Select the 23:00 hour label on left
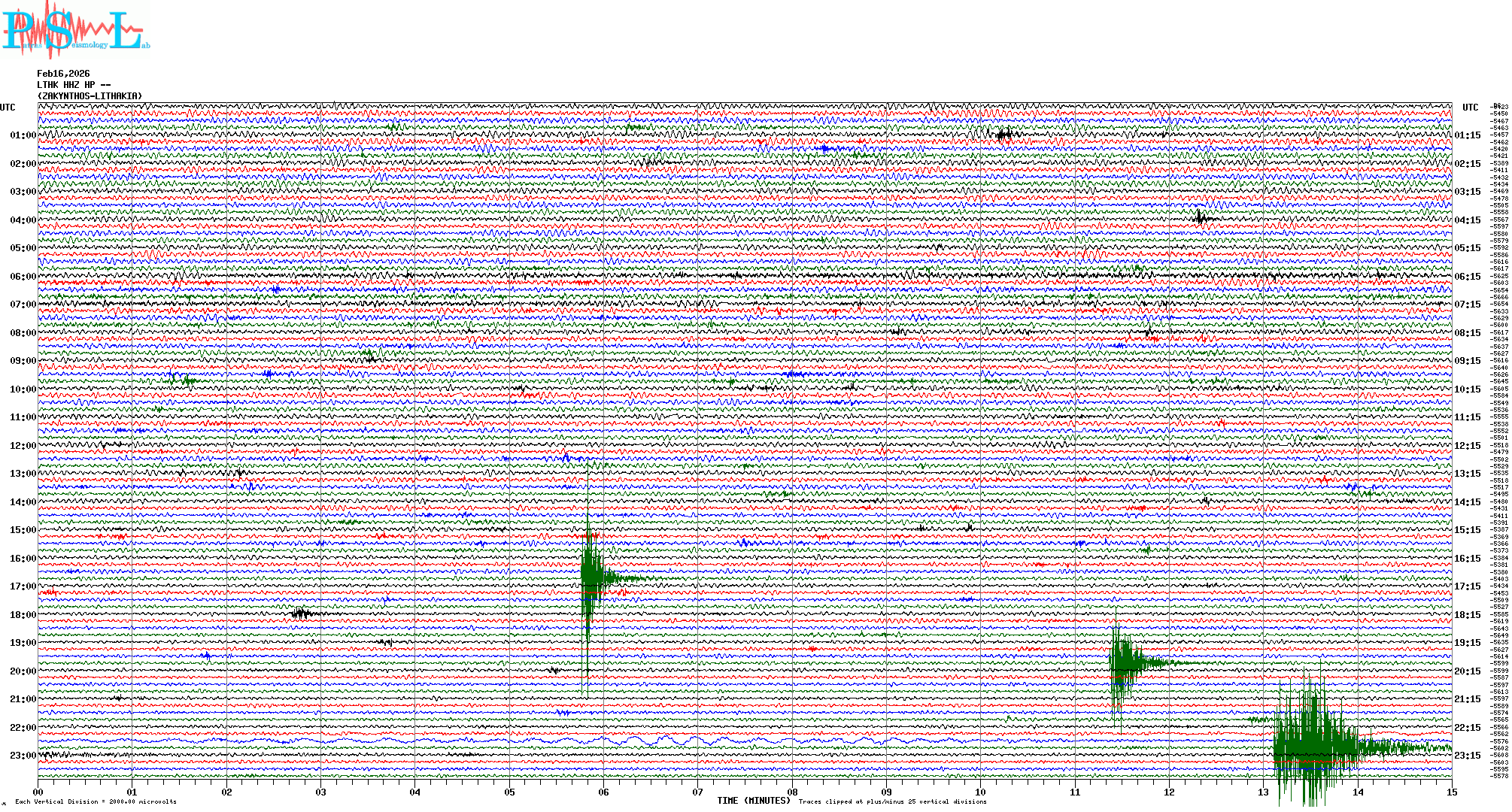Image resolution: width=1512 pixels, height=812 pixels. 23,756
